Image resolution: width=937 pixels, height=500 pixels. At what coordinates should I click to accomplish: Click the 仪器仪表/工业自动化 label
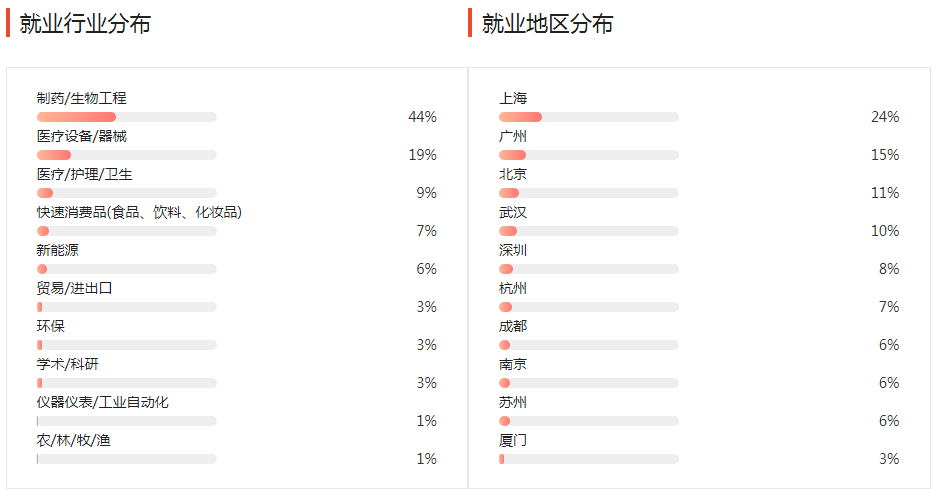pyautogui.click(x=103, y=402)
